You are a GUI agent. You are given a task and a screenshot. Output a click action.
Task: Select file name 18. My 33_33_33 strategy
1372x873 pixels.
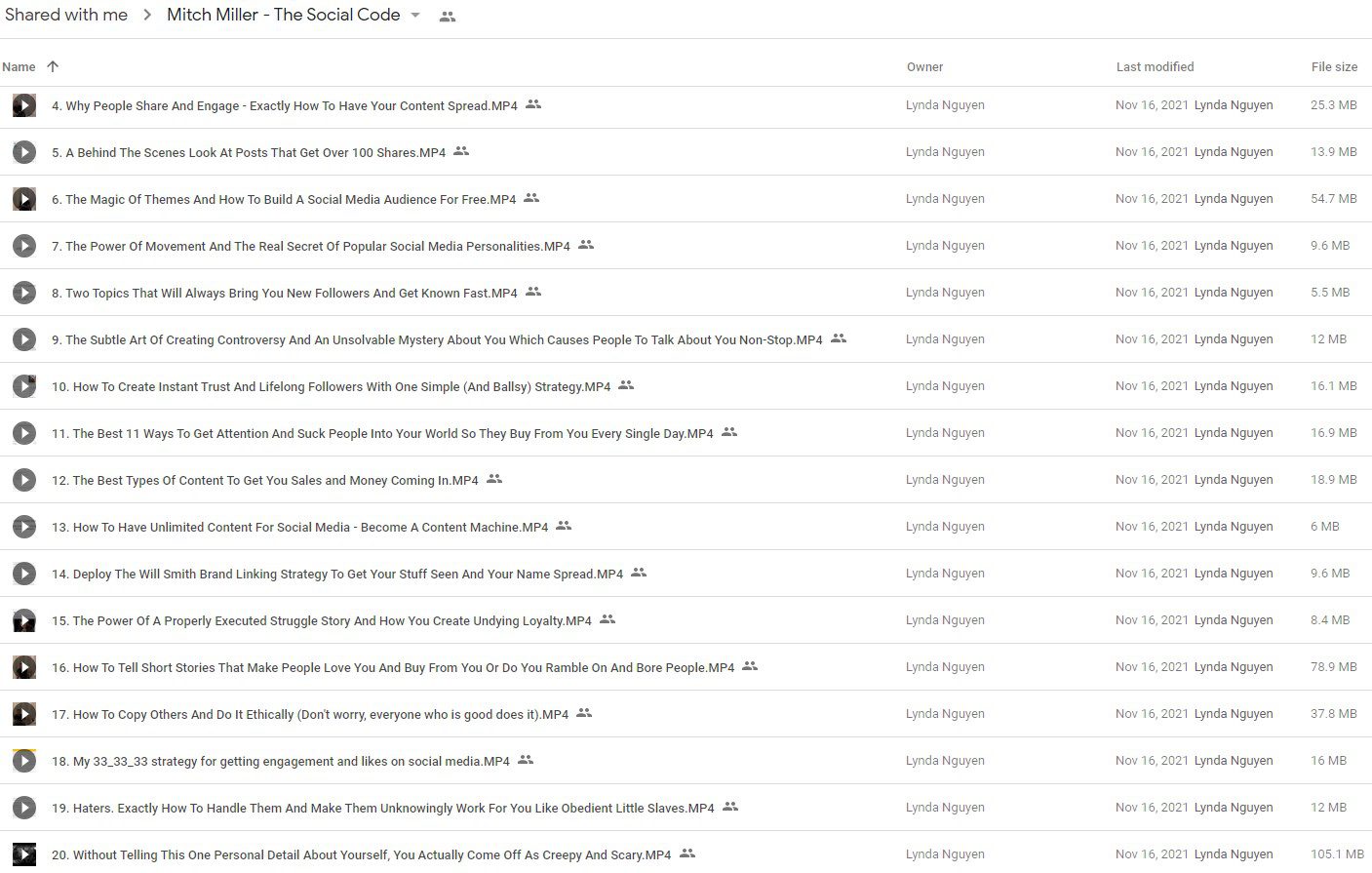281,761
